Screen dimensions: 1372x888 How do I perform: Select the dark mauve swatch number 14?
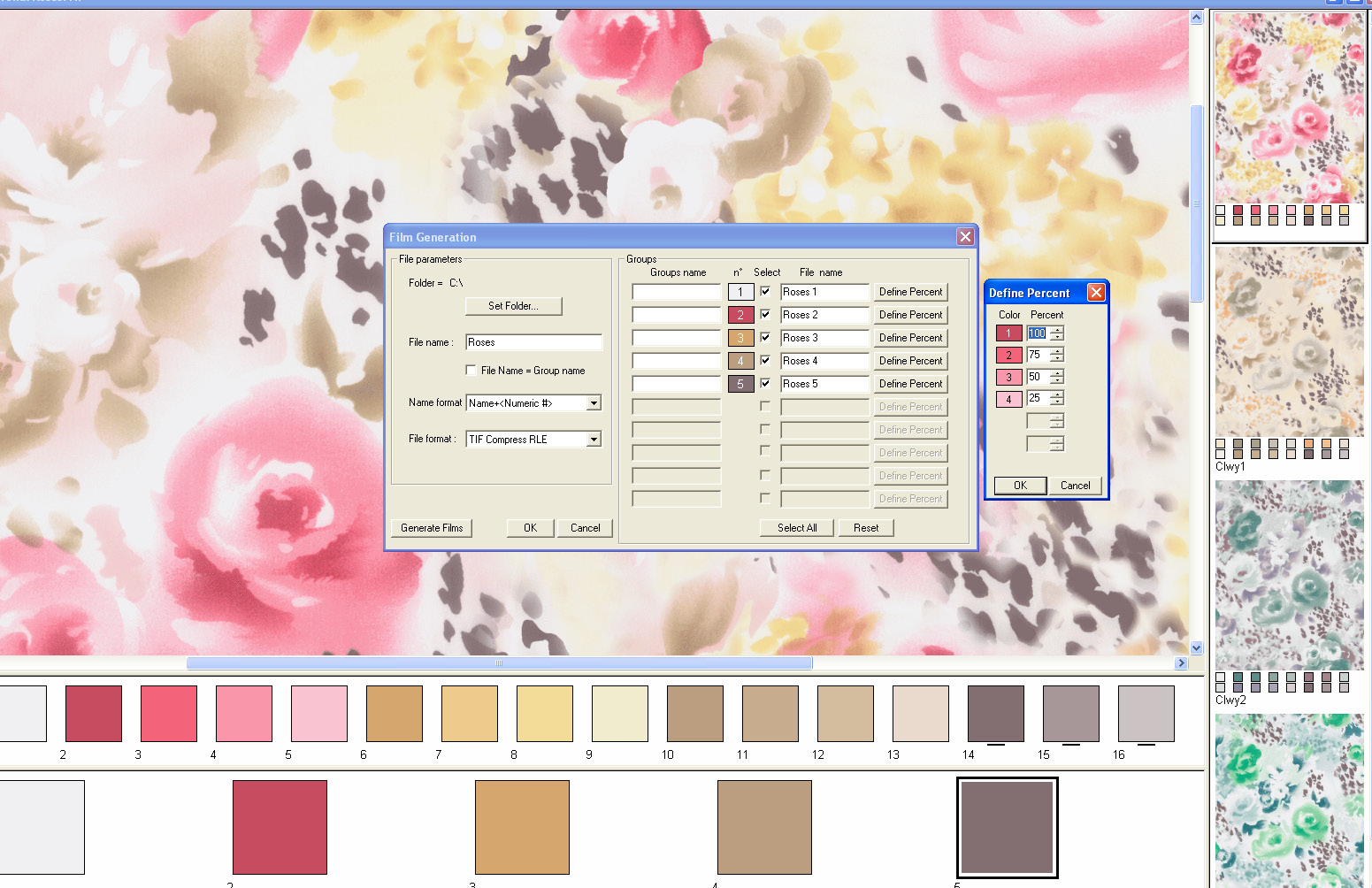tap(995, 714)
